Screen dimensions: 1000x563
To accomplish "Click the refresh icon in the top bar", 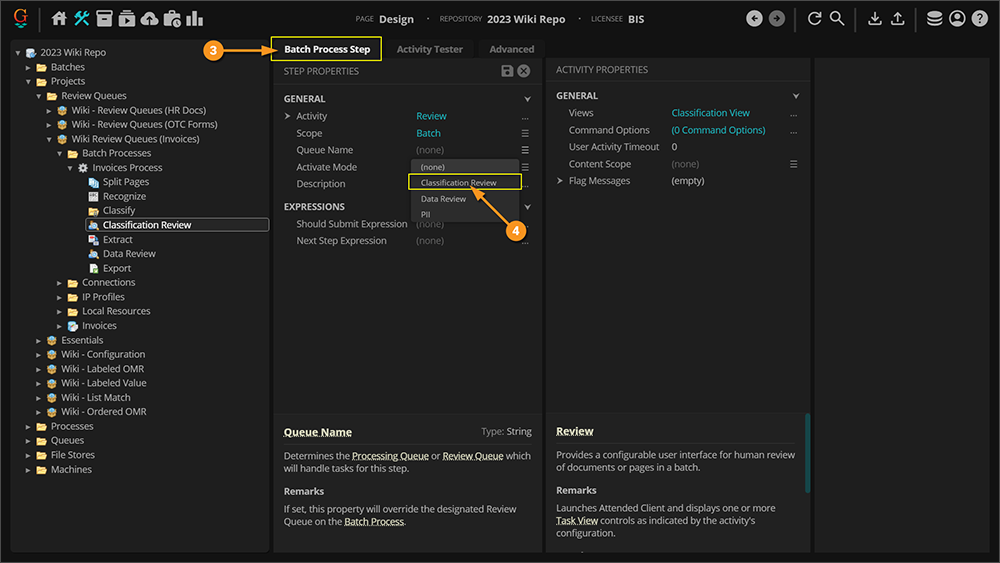I will (814, 18).
